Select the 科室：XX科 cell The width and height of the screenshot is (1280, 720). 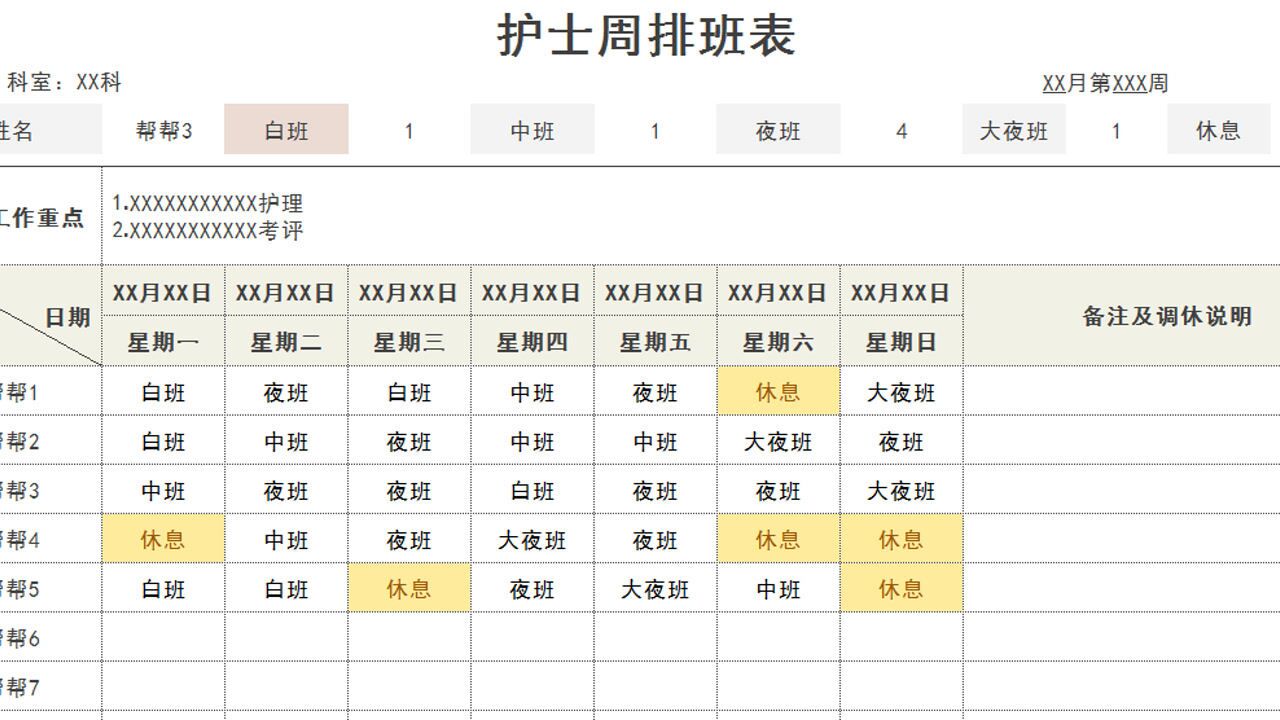(x=64, y=82)
